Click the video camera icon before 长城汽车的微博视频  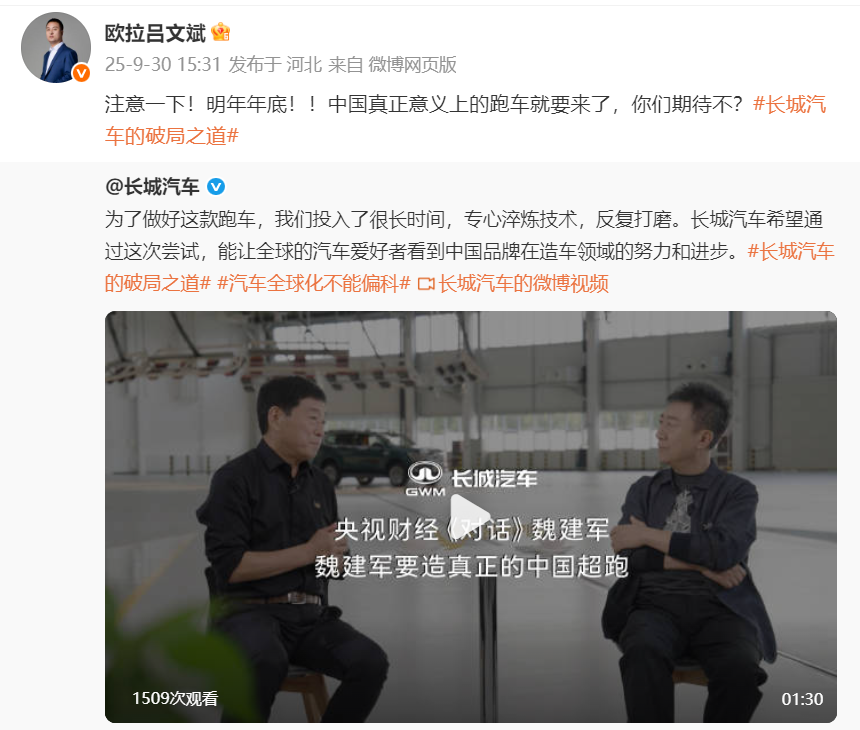pos(426,284)
